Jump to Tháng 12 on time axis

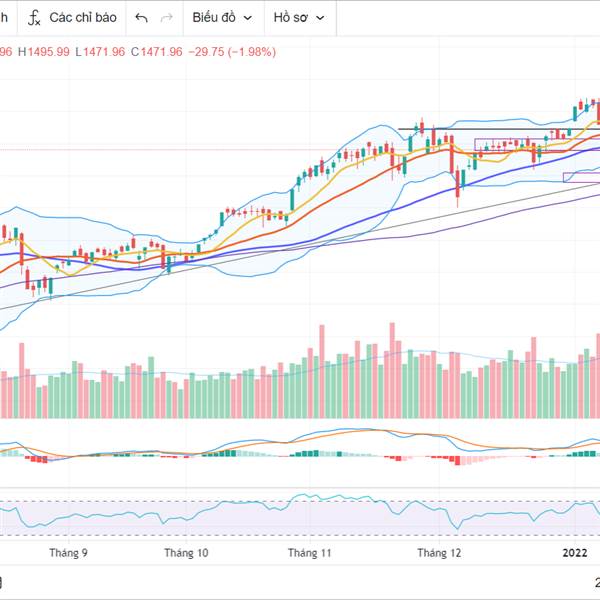click(x=439, y=553)
